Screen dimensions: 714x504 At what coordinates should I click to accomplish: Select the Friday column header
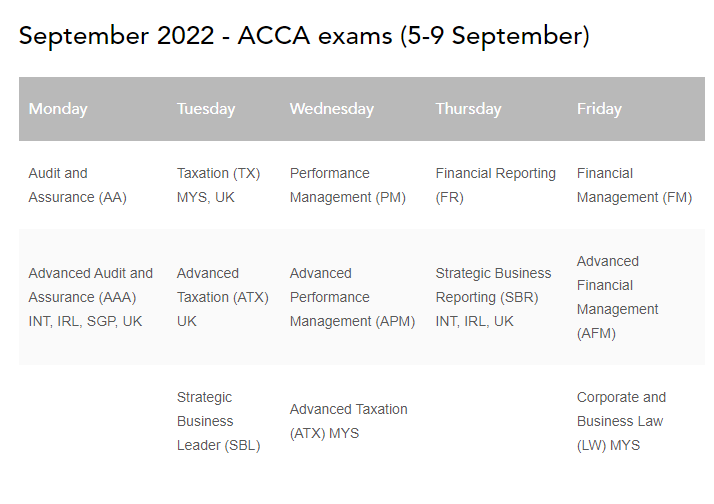click(599, 109)
